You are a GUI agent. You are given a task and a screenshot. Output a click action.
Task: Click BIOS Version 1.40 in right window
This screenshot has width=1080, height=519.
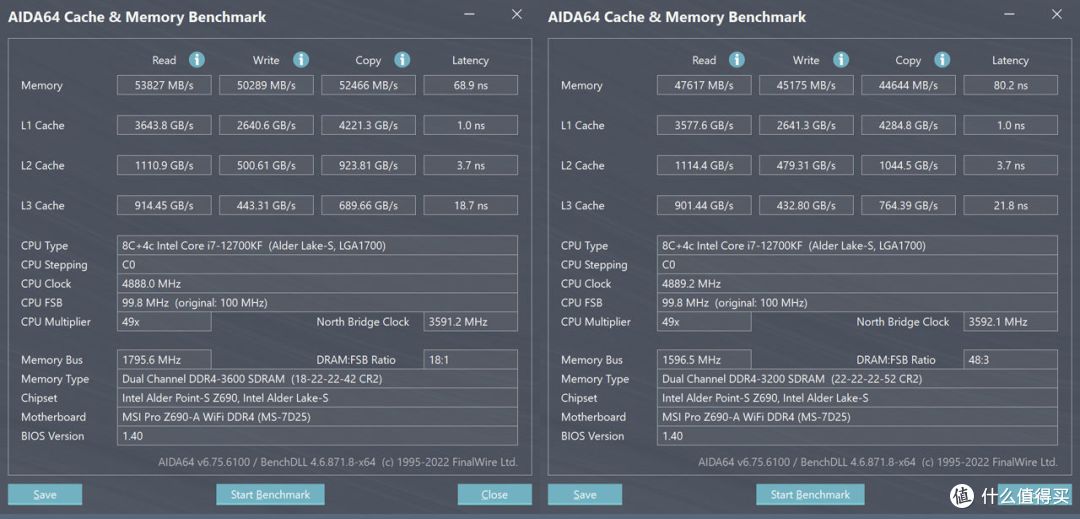point(858,436)
